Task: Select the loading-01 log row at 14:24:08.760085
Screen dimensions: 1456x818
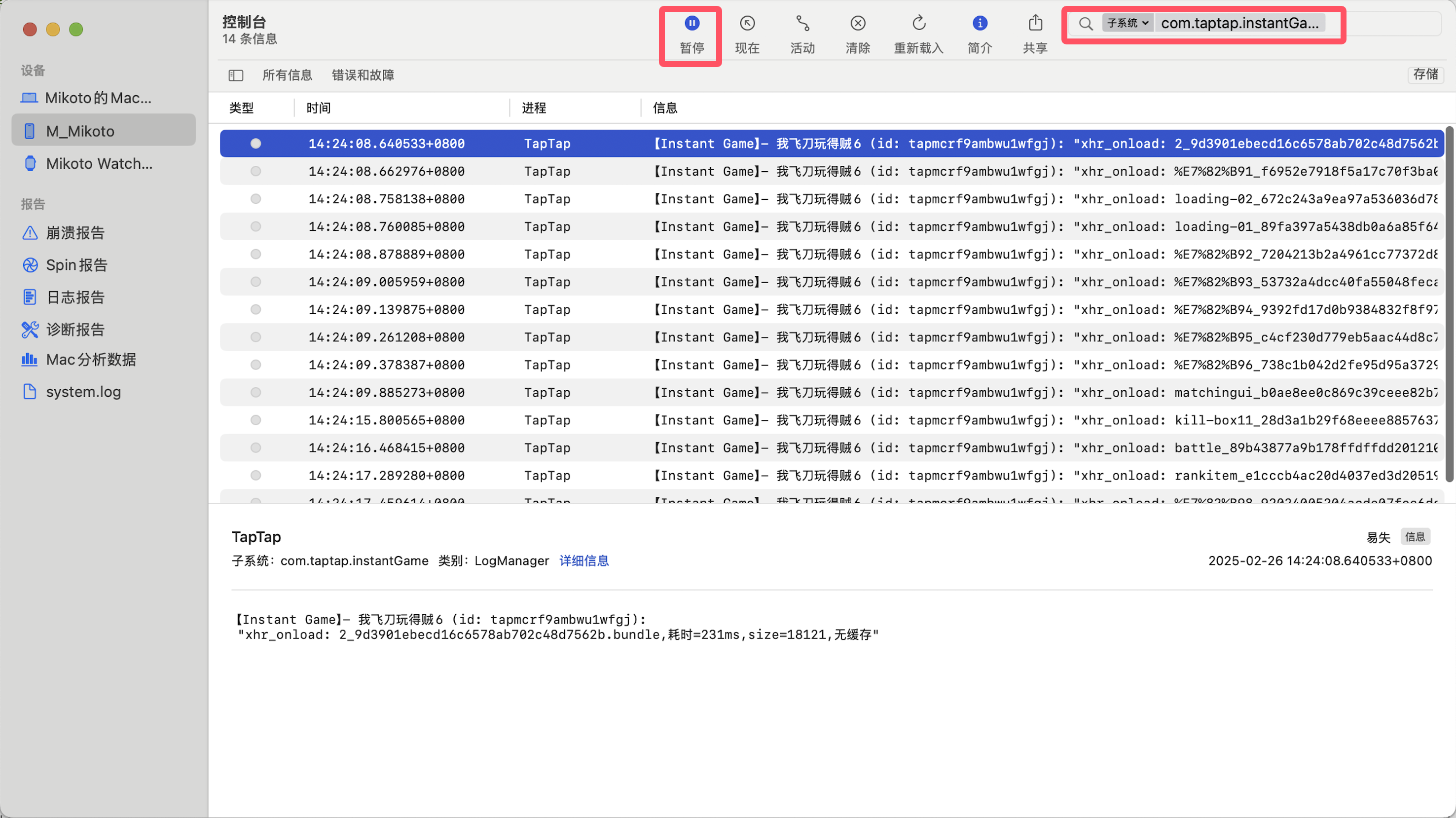Action: coord(832,226)
